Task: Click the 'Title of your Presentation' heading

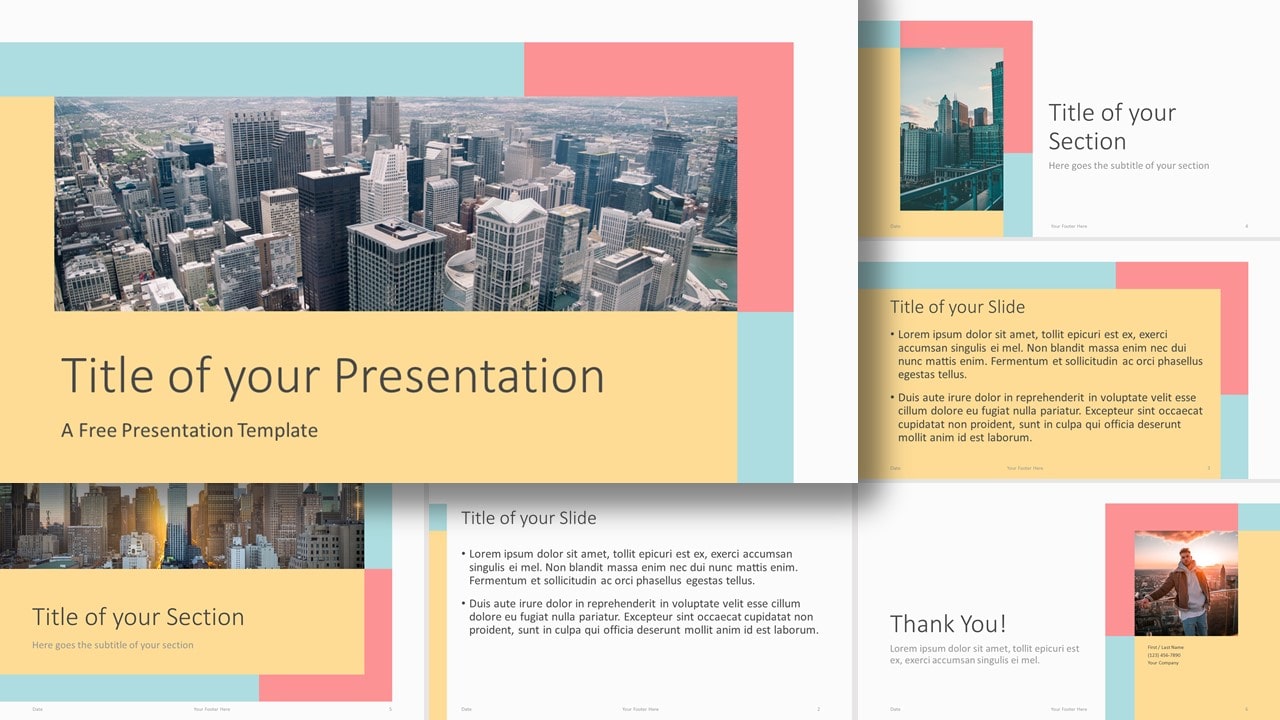Action: pos(333,376)
